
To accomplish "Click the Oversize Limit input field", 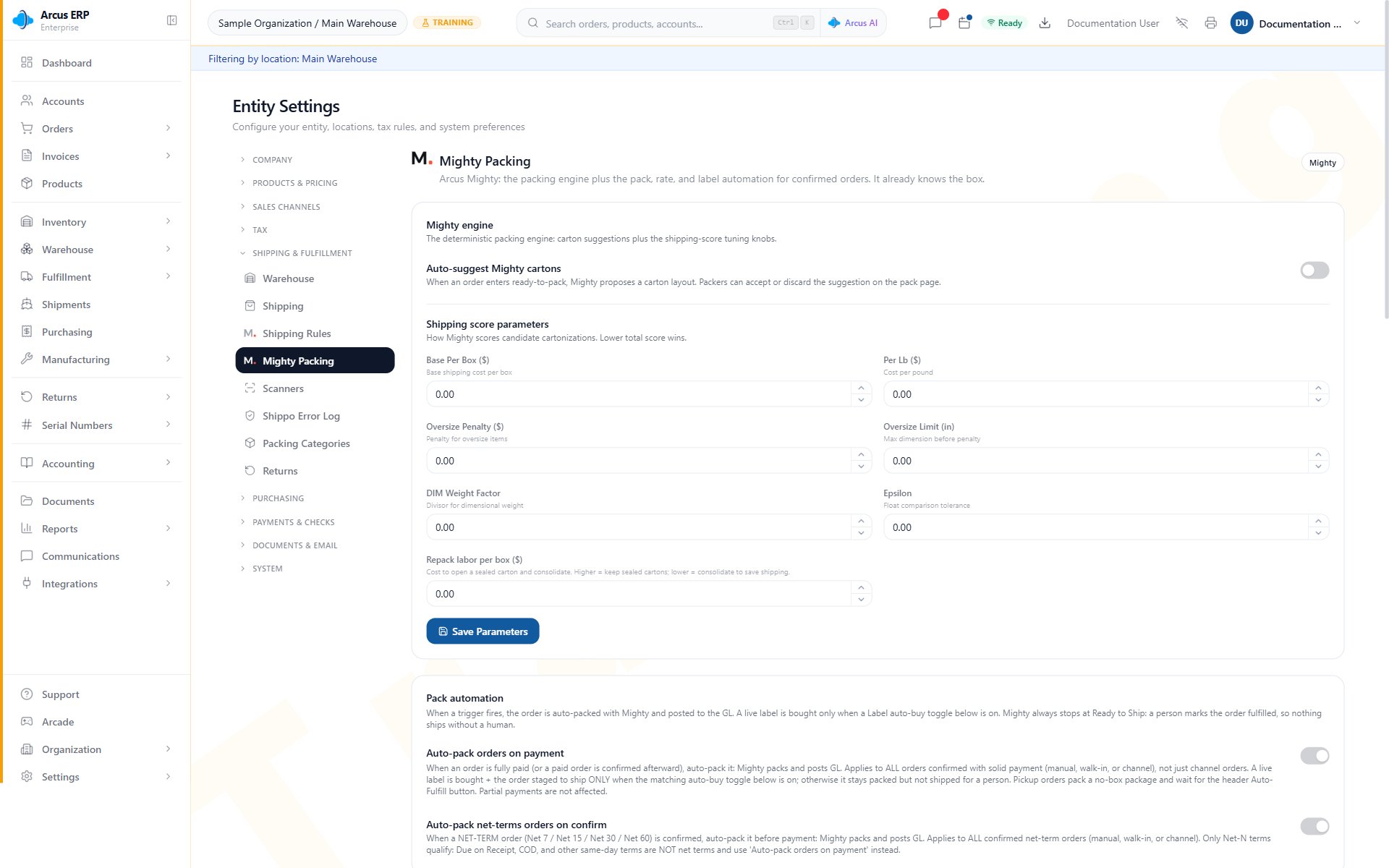I will pos(1106,461).
